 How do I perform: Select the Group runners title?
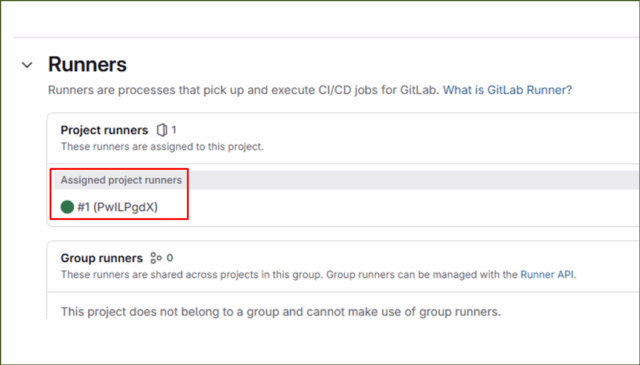(x=102, y=258)
